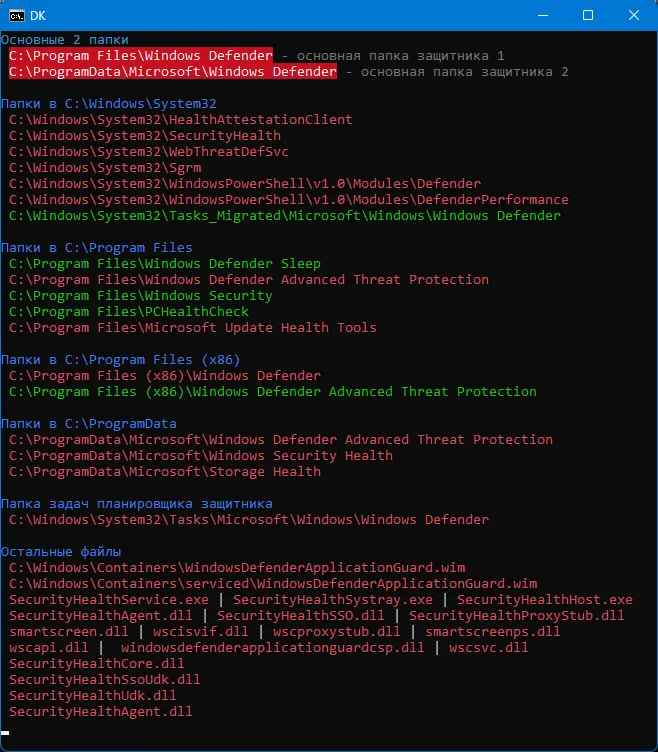The image size is (658, 752).
Task: Click the WebThreatDefSvc folder path
Action: click(148, 152)
